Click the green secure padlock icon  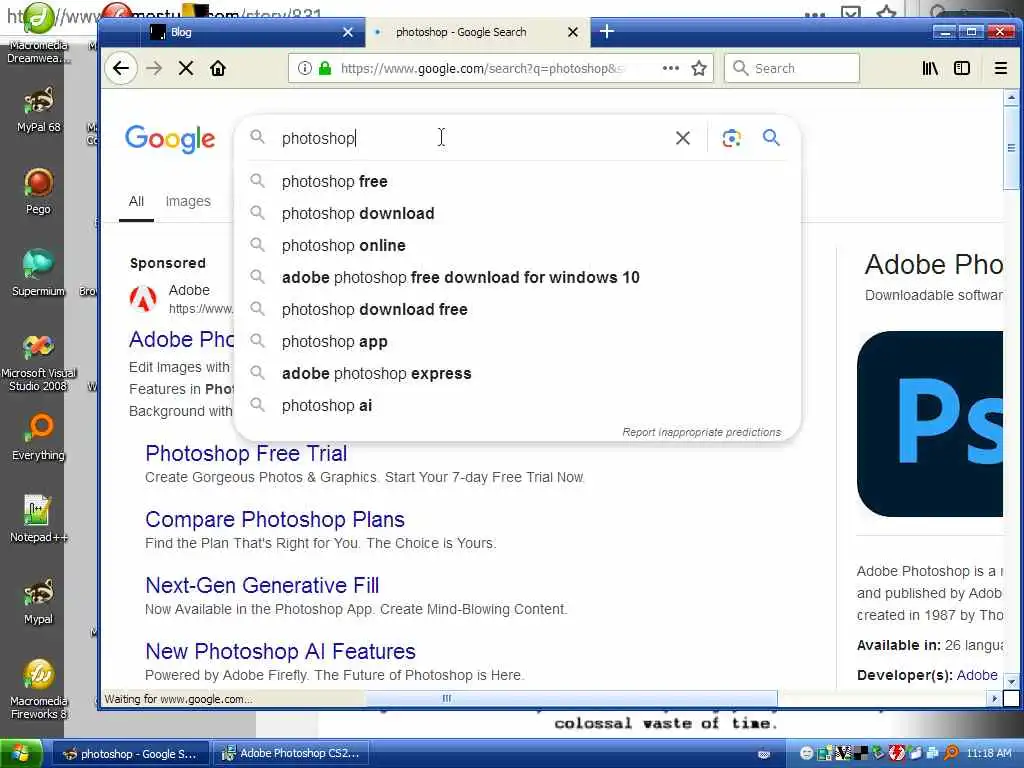point(325,68)
